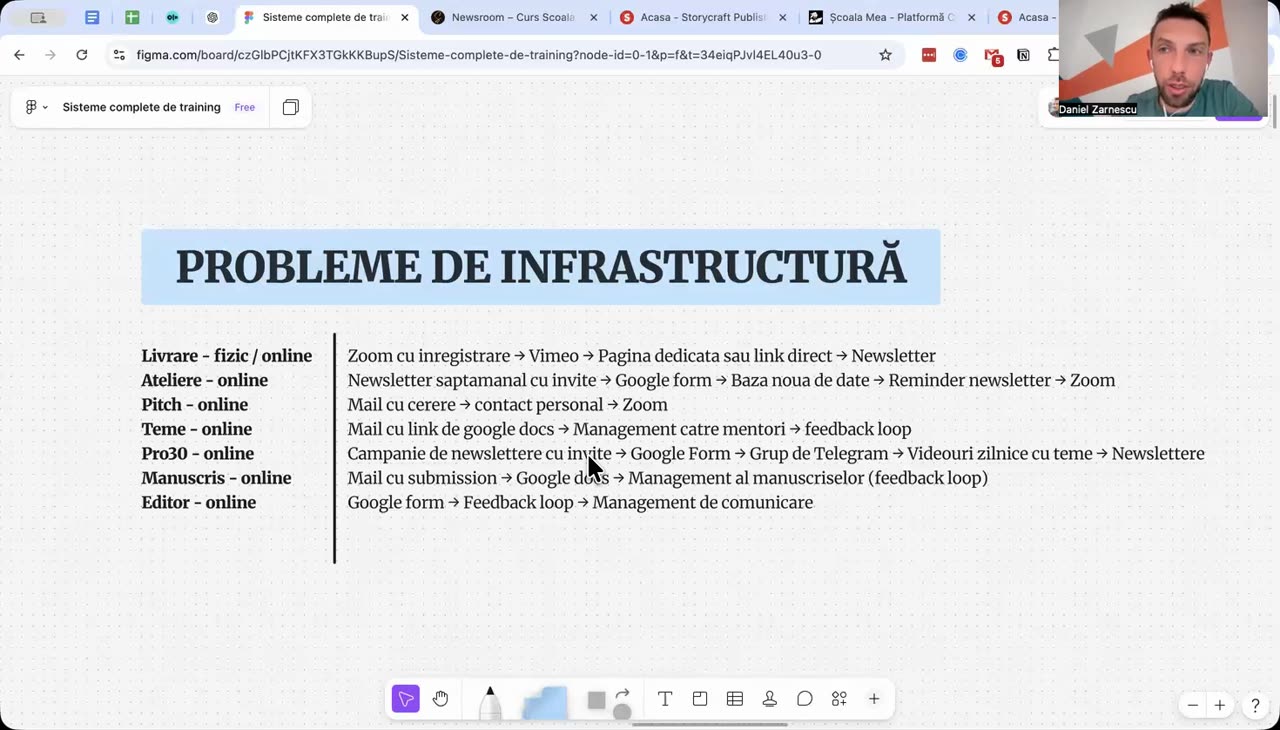Close the Școala Mea tab
The image size is (1280, 730).
click(x=971, y=17)
